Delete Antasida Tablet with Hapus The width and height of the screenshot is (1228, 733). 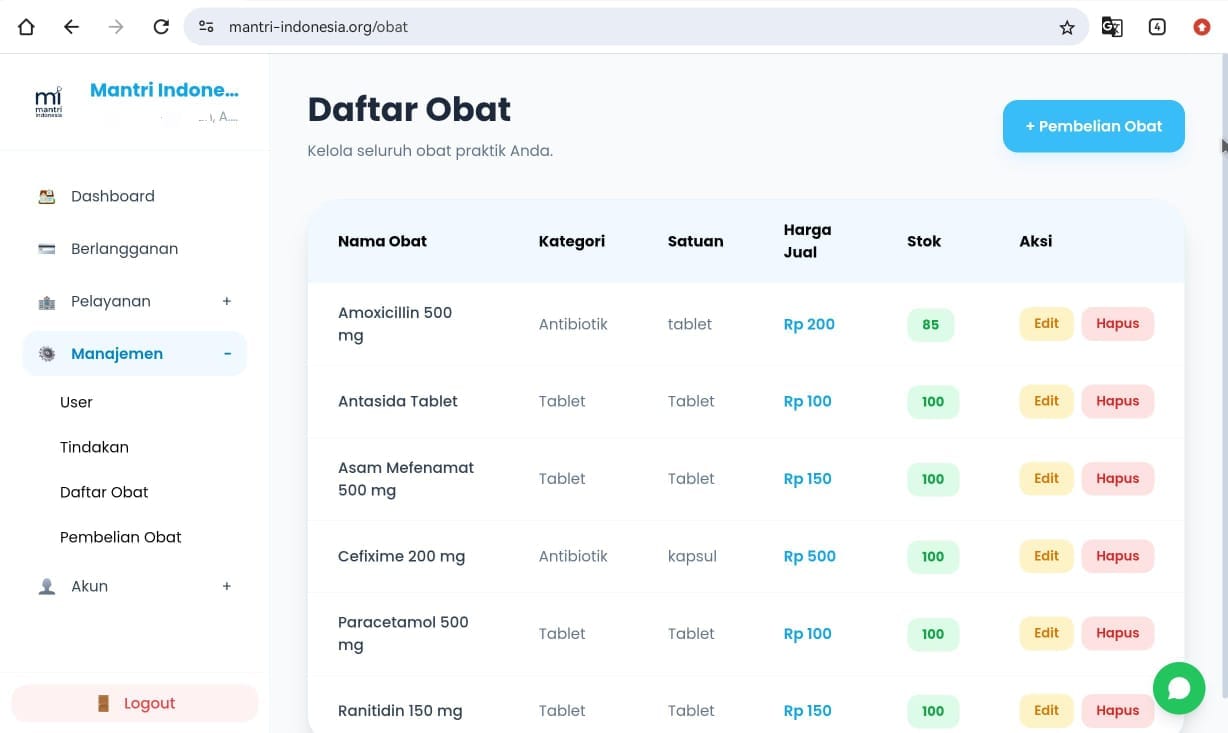point(1118,401)
